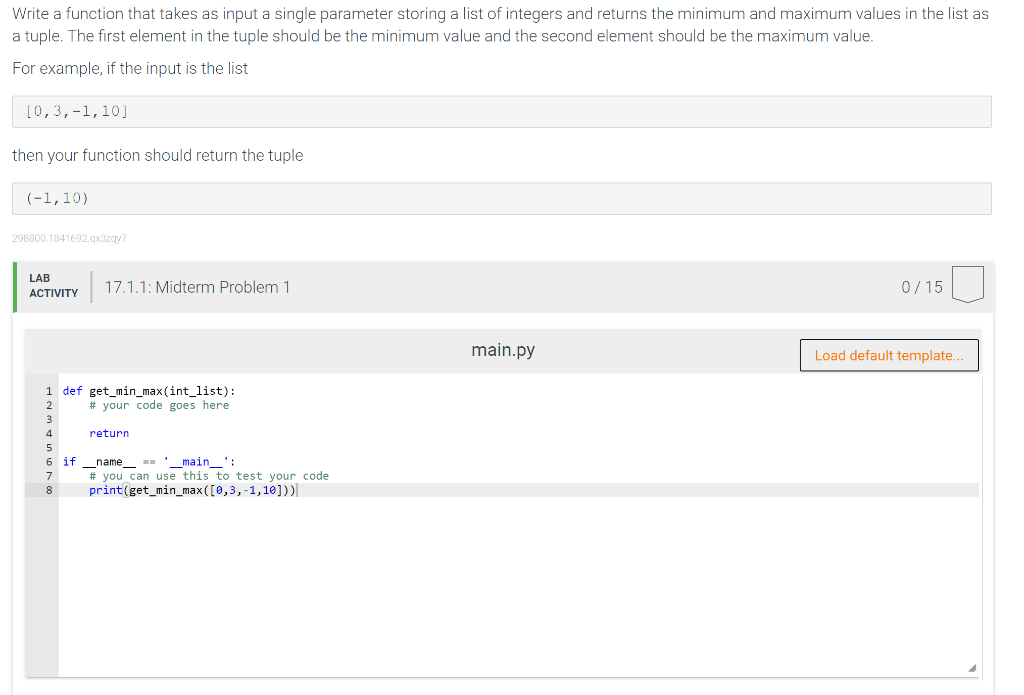This screenshot has width=1024, height=695.
Task: Click line number 8 beside the print statement
Action: click(x=48, y=490)
